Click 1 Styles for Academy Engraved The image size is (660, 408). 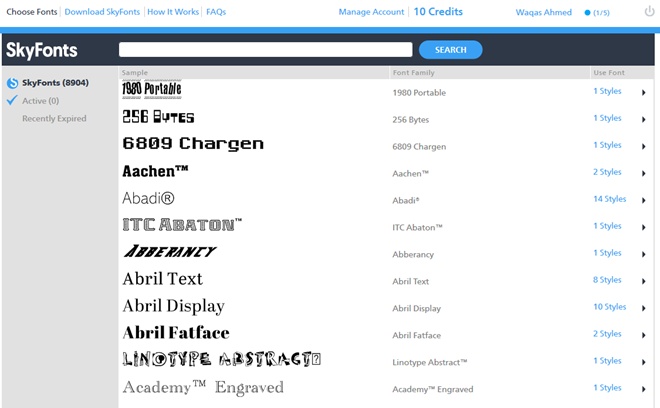point(607,387)
